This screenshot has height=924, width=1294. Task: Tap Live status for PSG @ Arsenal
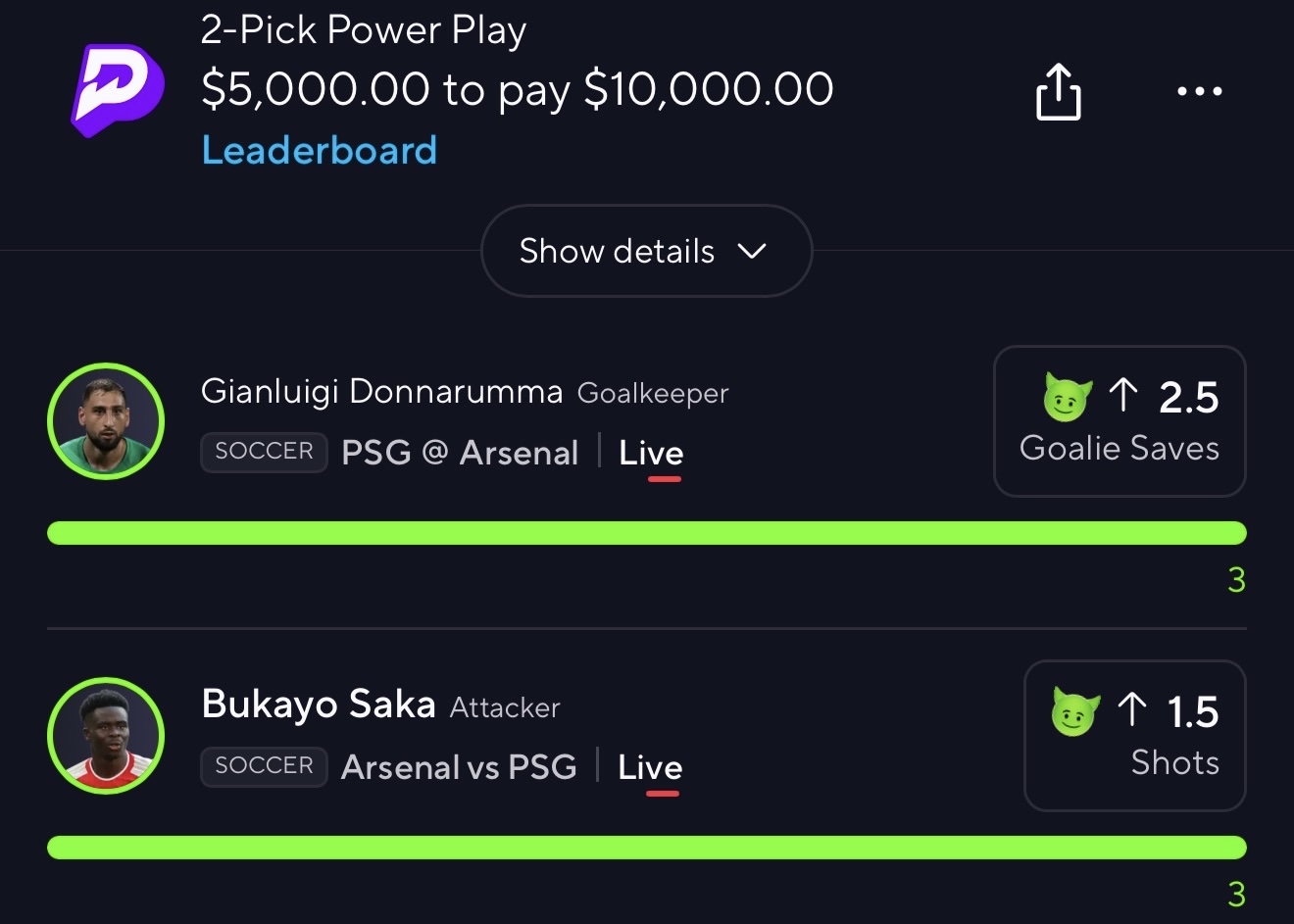click(651, 454)
